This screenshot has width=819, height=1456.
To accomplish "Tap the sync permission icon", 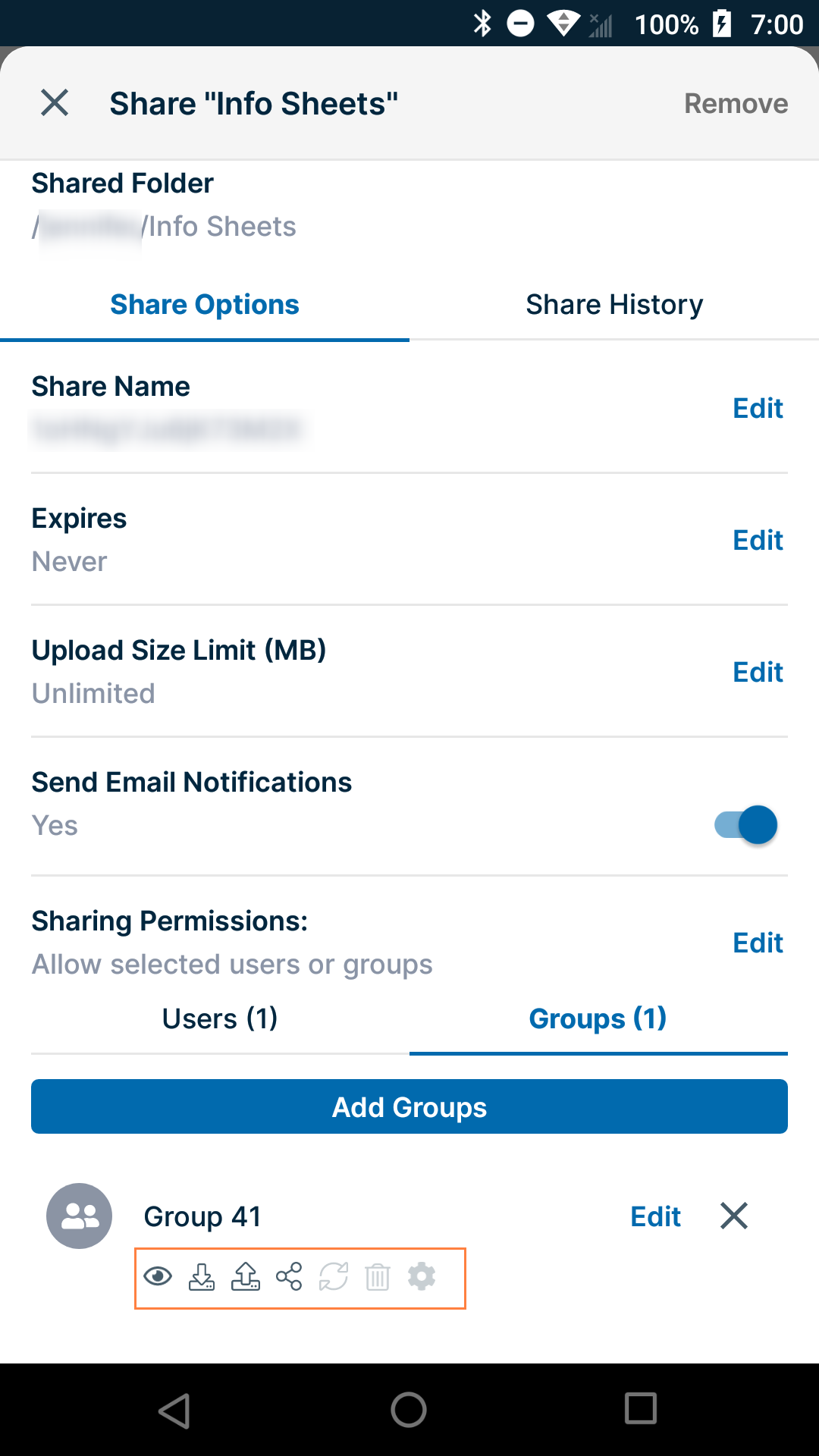I will 333,1277.
